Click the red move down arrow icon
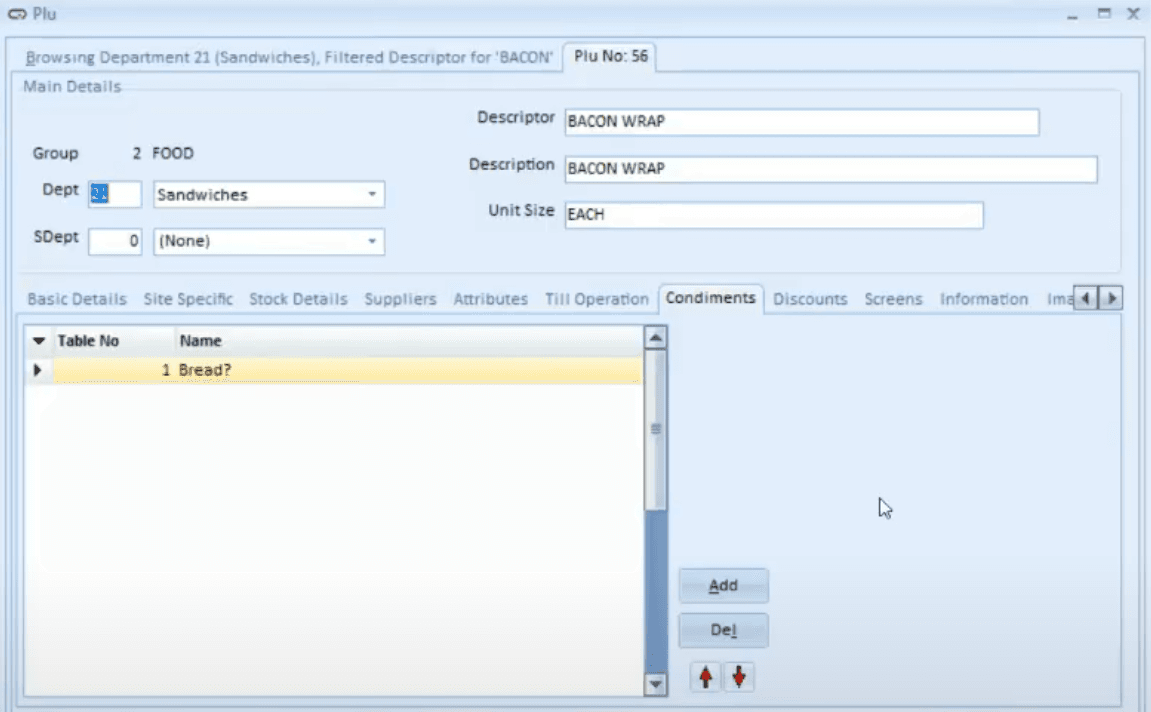Image resolution: width=1151 pixels, height=712 pixels. pyautogui.click(x=739, y=678)
